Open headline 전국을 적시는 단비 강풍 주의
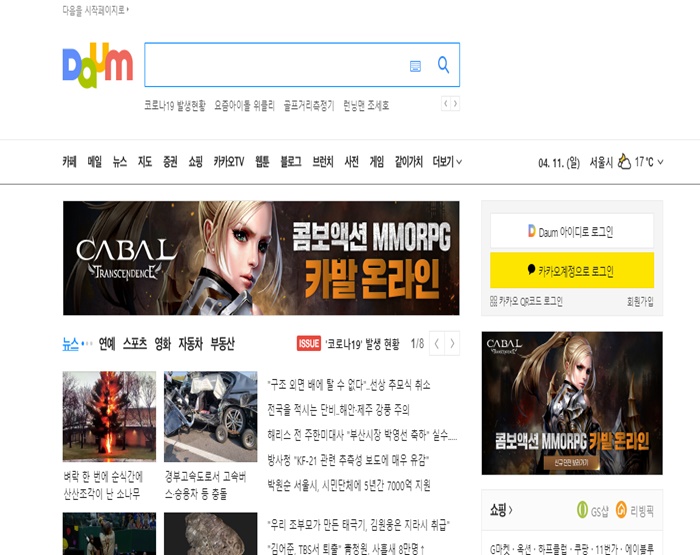Viewport: 700px width, 555px height. [x=338, y=409]
